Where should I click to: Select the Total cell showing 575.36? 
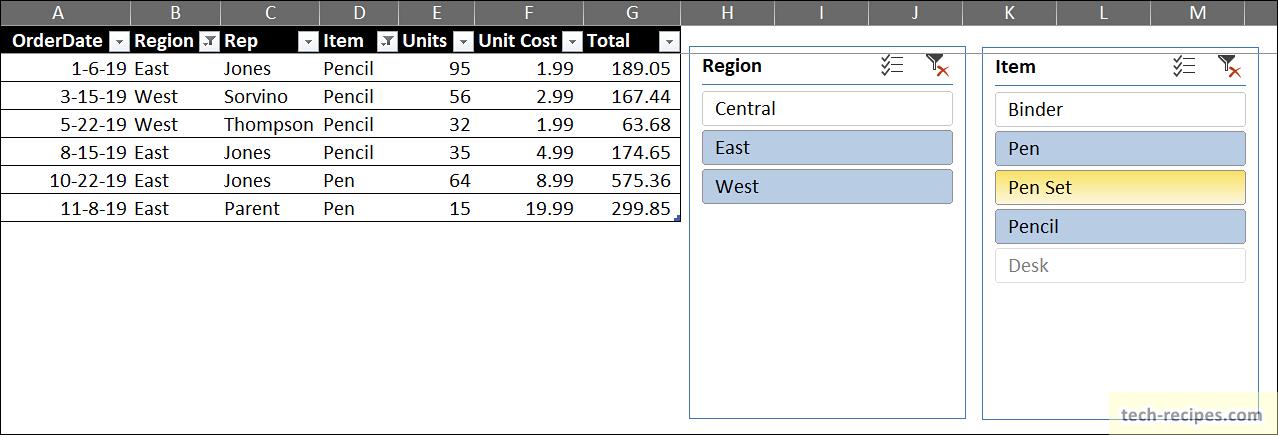[632, 181]
